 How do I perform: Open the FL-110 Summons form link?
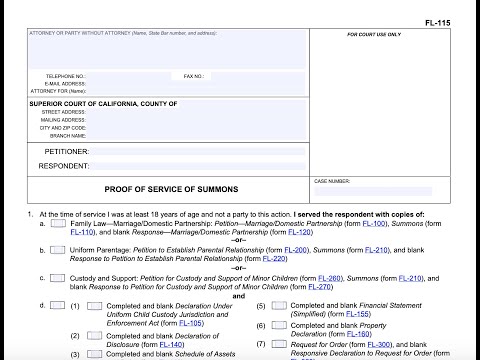pos(82,232)
